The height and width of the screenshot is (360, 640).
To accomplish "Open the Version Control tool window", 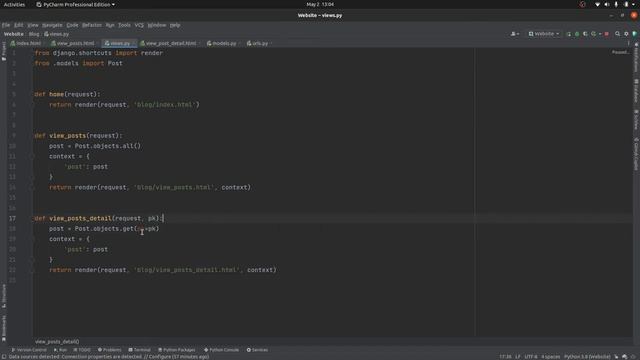I will tap(29, 350).
